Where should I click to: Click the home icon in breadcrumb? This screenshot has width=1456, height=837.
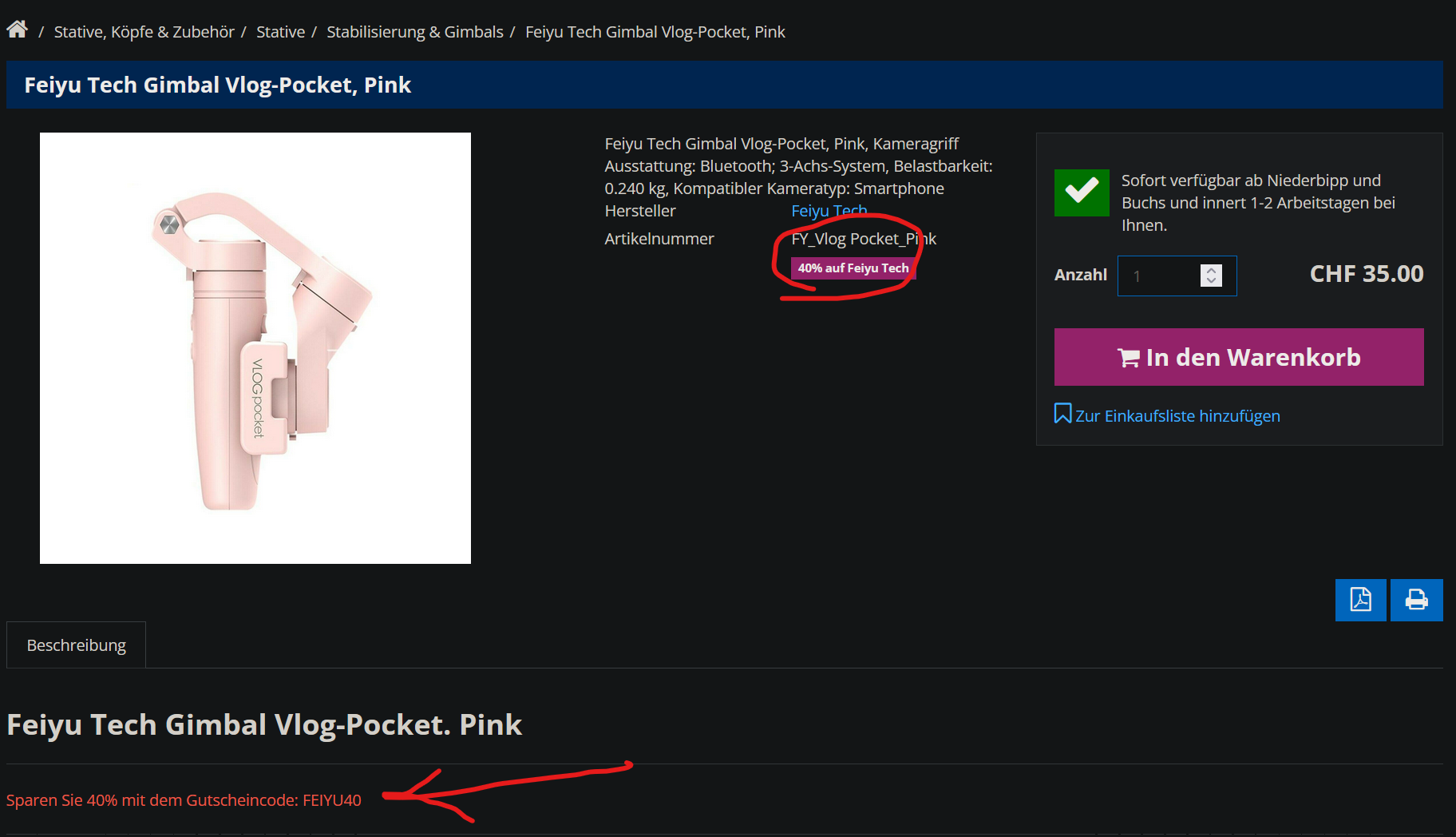click(17, 30)
